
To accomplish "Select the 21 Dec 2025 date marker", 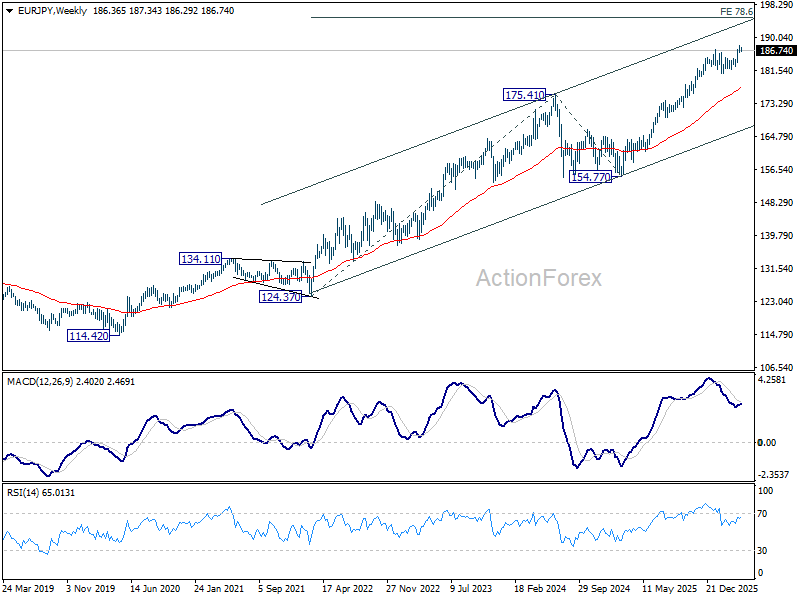I will [731, 590].
